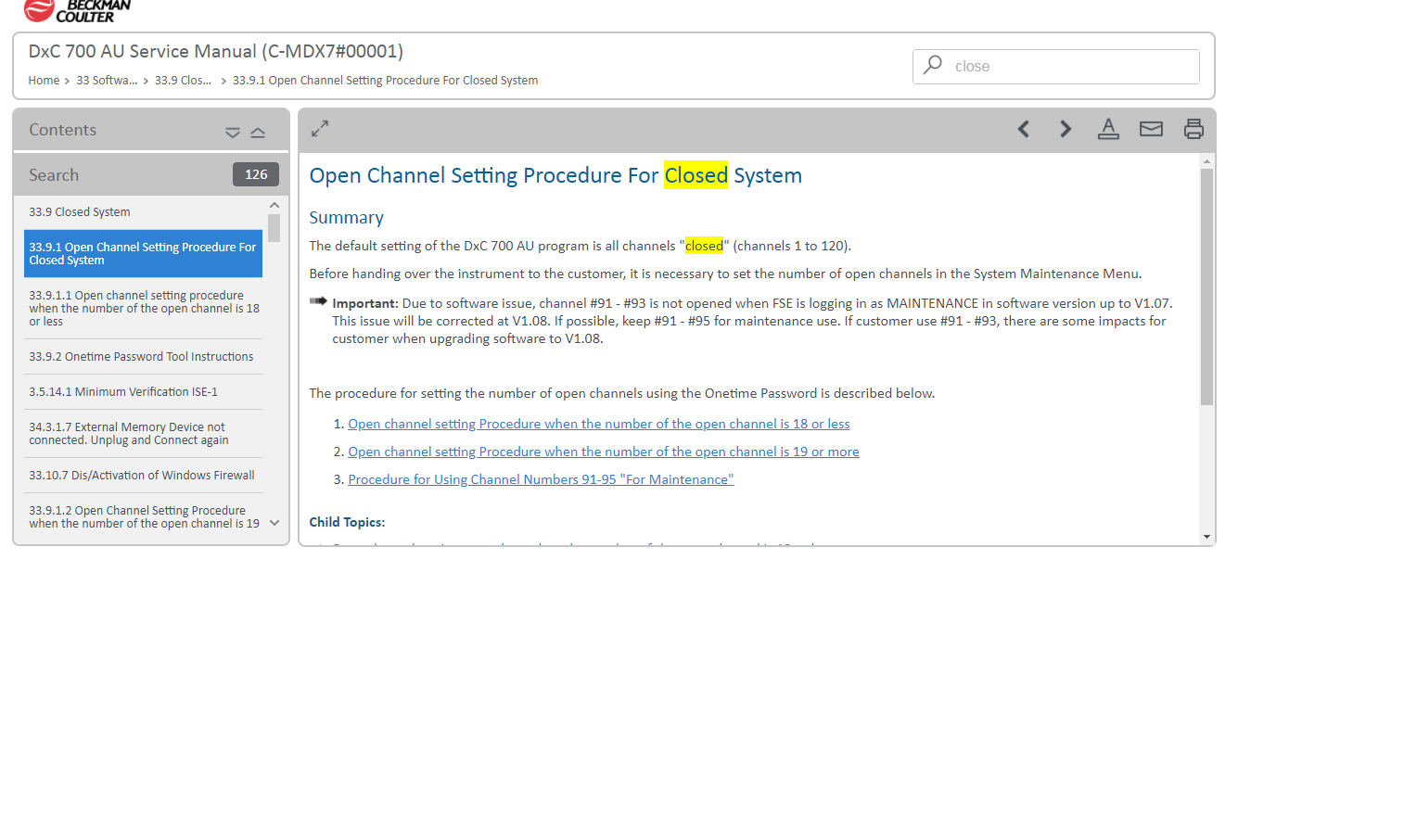Toggle search term highlighting icon
1404x840 pixels.
(x=1108, y=129)
